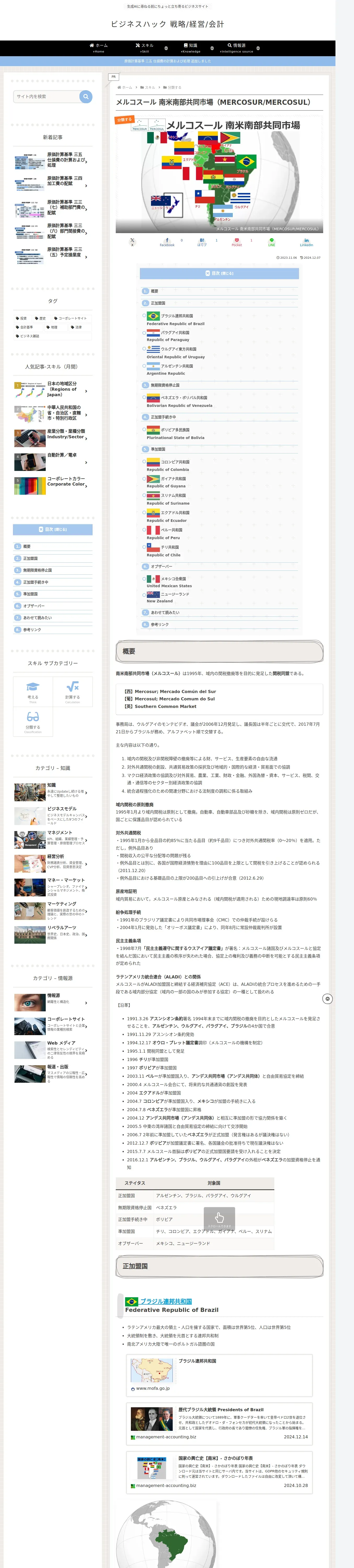Click the Colombia flag in table of contents
The width and height of the screenshot is (354, 1568).
pyautogui.click(x=153, y=462)
